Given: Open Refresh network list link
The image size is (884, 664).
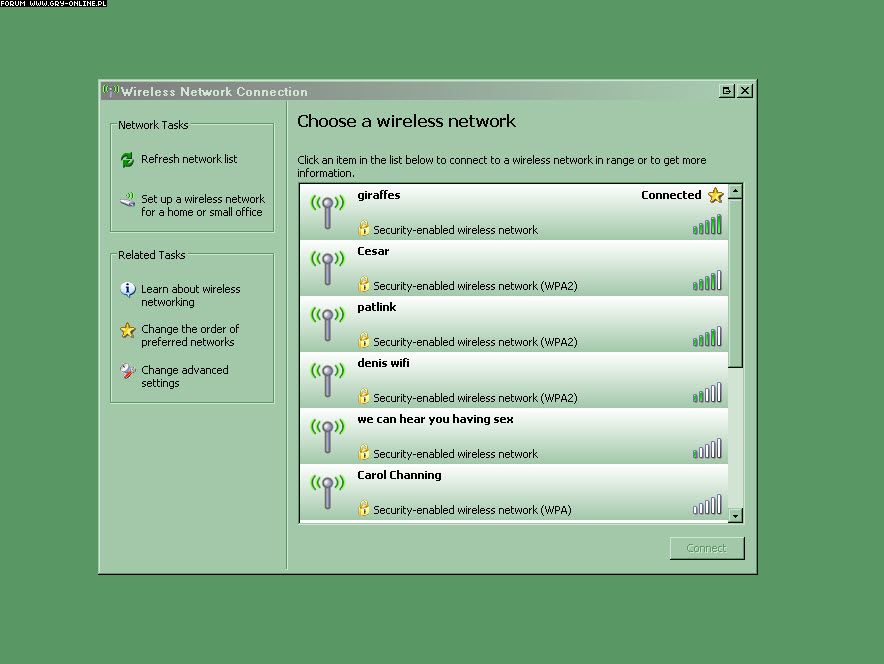Looking at the screenshot, I should tap(189, 160).
